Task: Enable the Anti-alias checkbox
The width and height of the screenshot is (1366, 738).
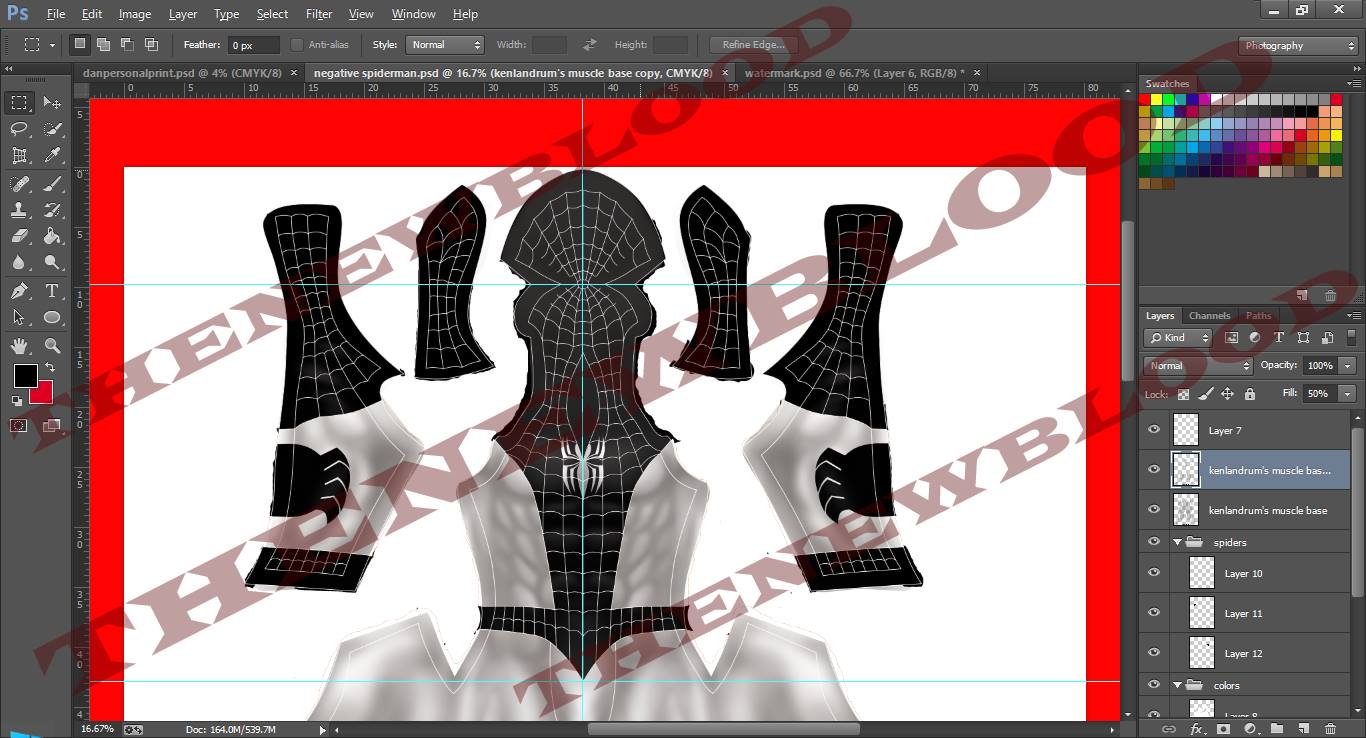Action: point(297,45)
